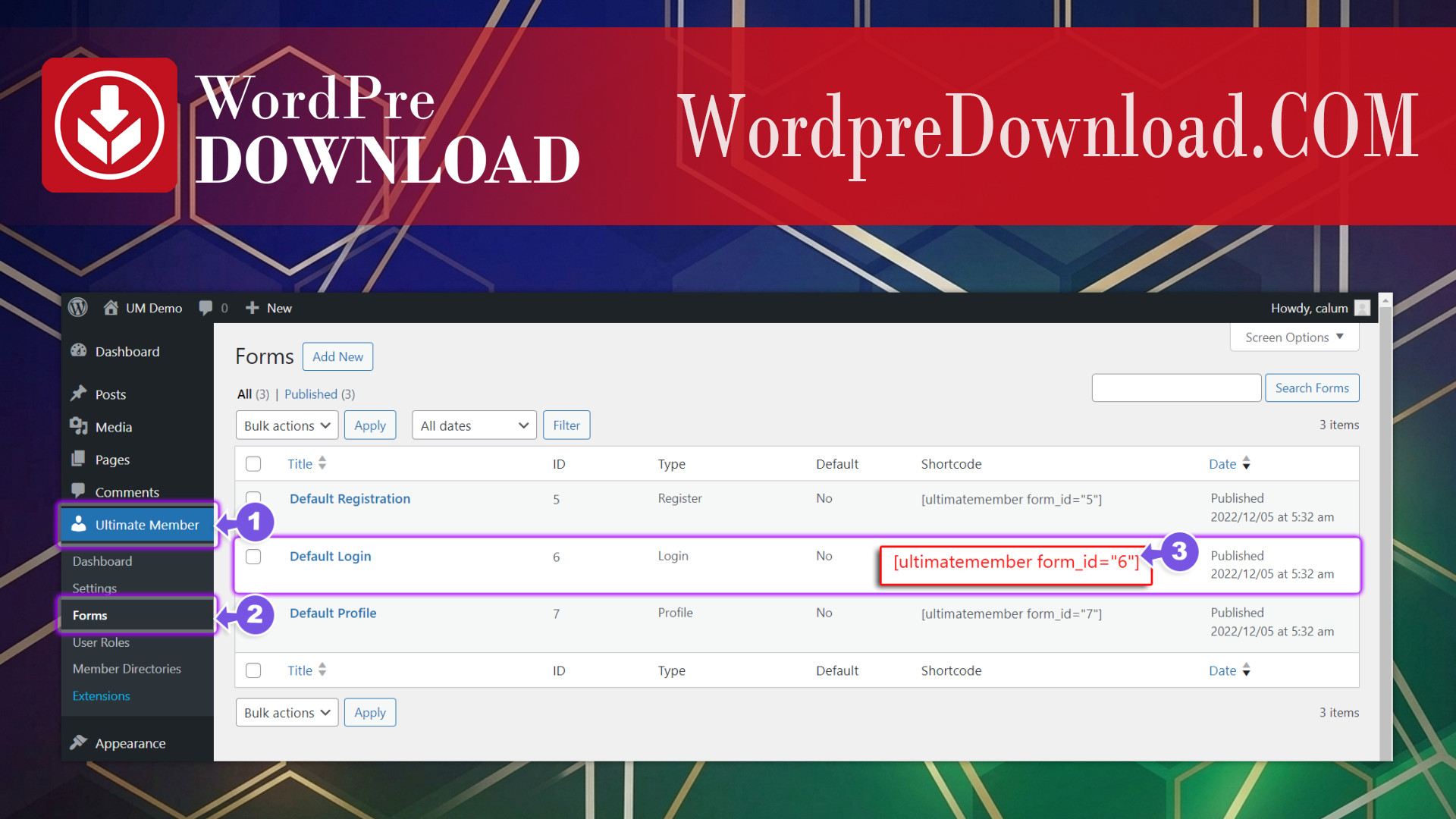Open User Roles submenu item
Image resolution: width=1456 pixels, height=819 pixels.
[x=101, y=642]
